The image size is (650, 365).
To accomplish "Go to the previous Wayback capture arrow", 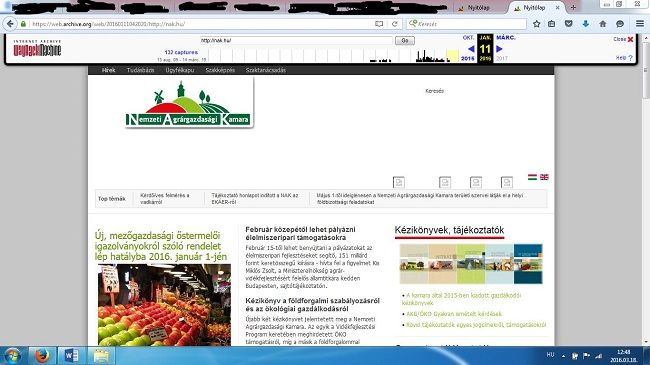I will click(471, 49).
